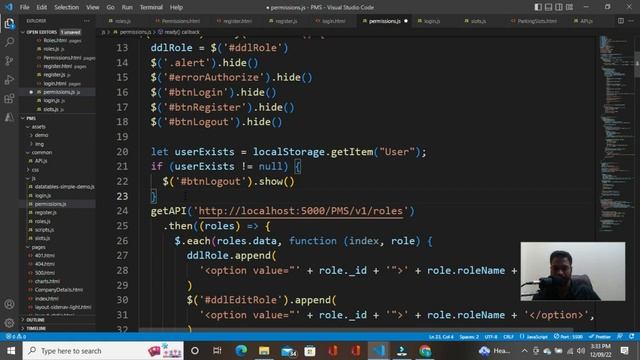The image size is (640, 360).
Task: Open the Explorer view in activity bar
Action: click(9, 24)
